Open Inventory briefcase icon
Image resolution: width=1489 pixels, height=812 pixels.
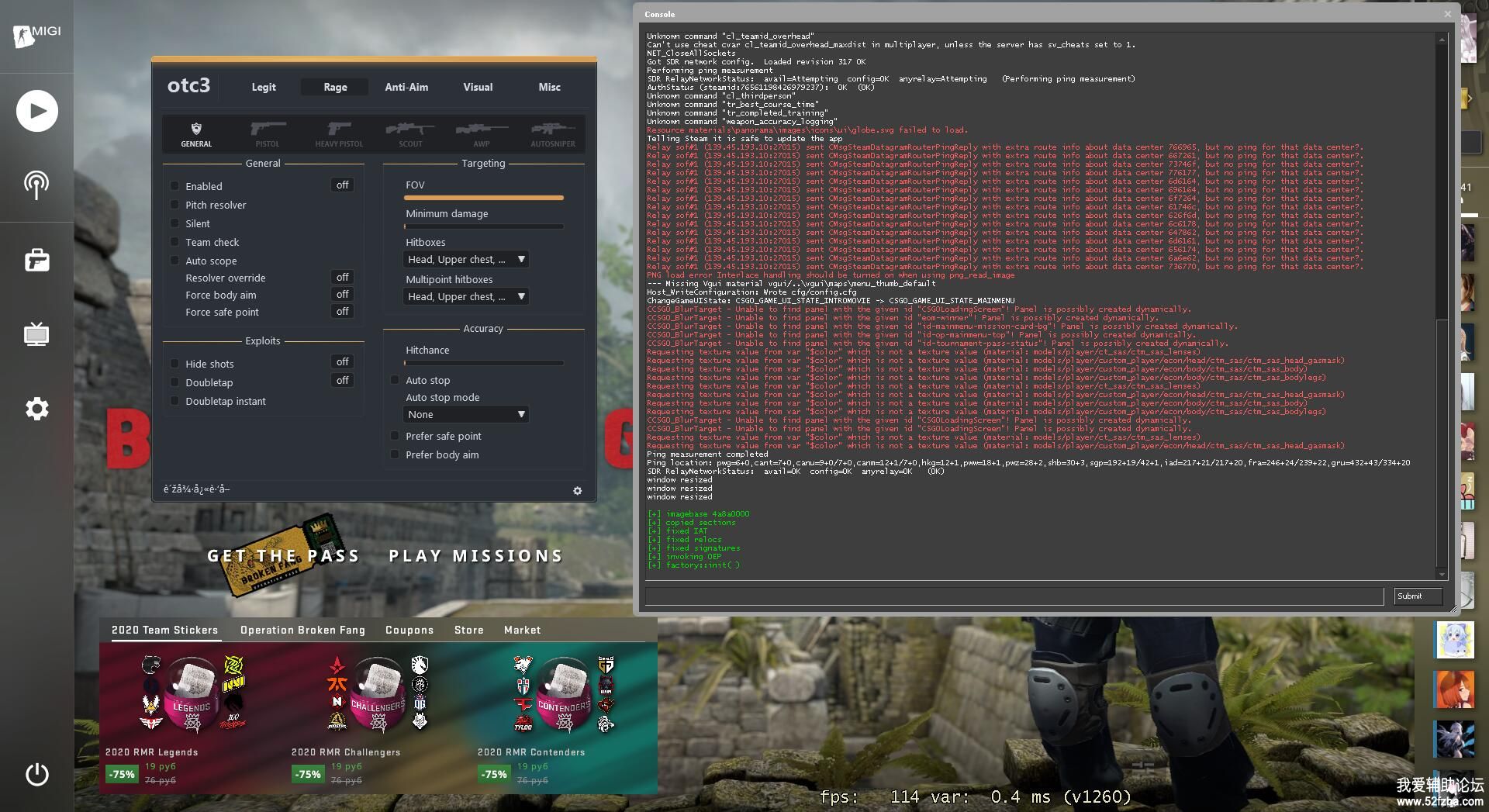click(36, 260)
